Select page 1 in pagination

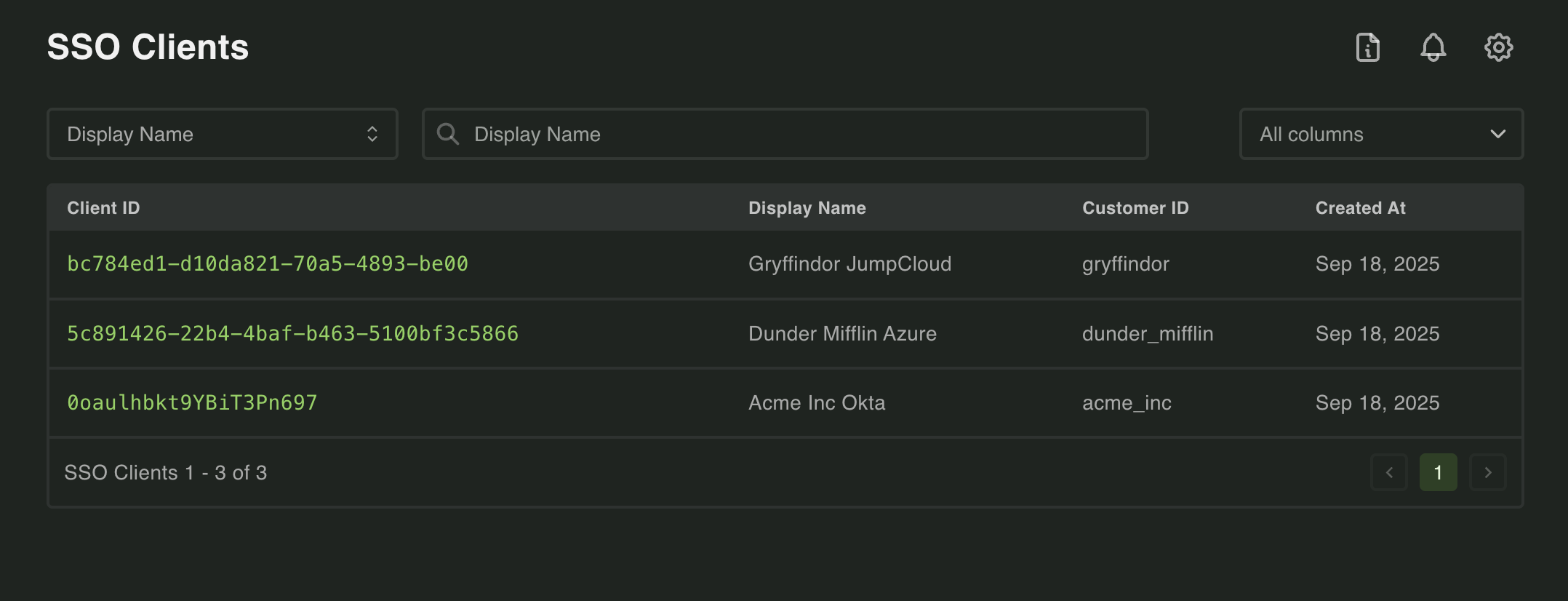pos(1439,472)
